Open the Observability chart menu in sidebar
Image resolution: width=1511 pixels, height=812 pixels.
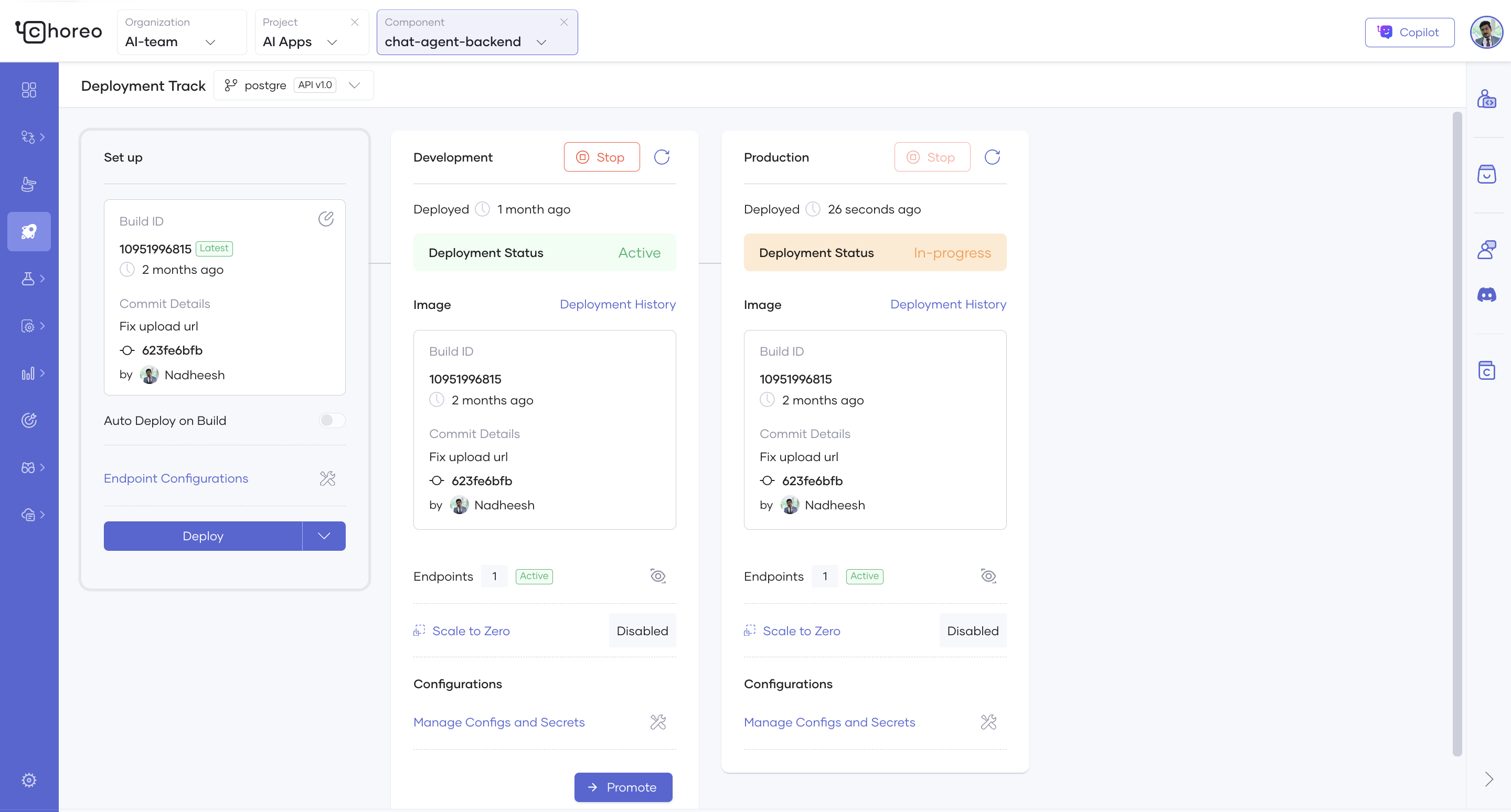point(29,373)
